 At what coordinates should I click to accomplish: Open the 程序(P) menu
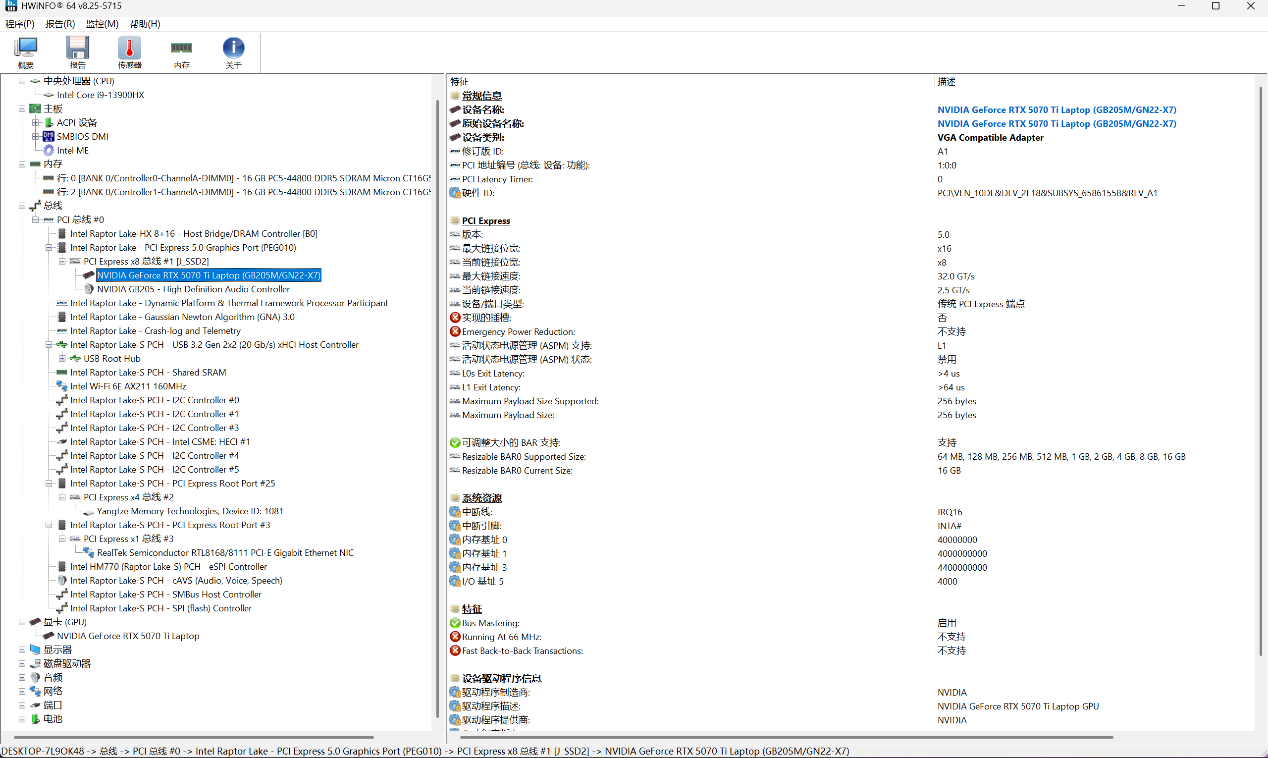click(x=20, y=23)
